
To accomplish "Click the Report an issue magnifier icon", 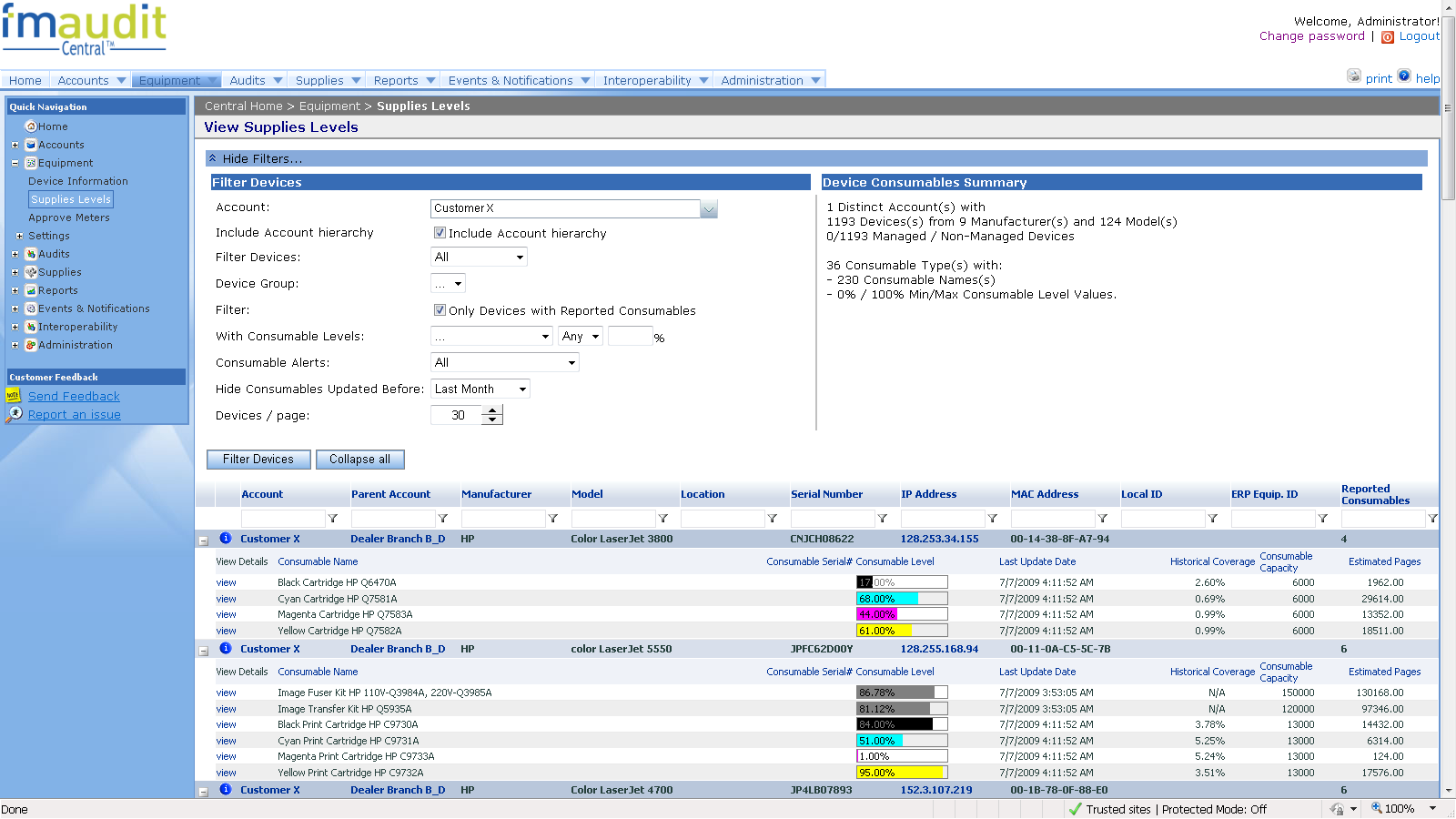I will click(14, 414).
